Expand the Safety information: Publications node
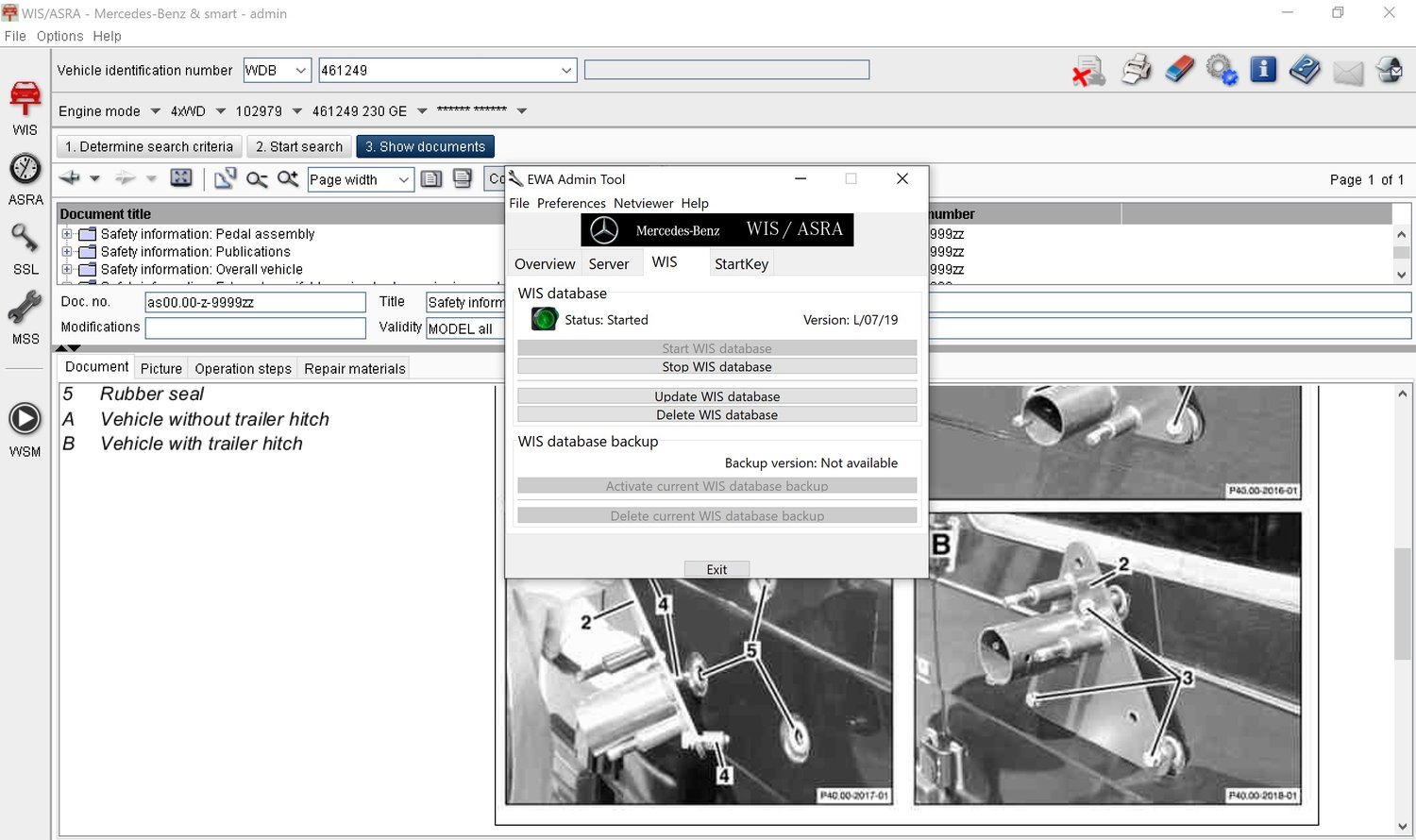Screen dimensions: 1416x840 [x=67, y=252]
